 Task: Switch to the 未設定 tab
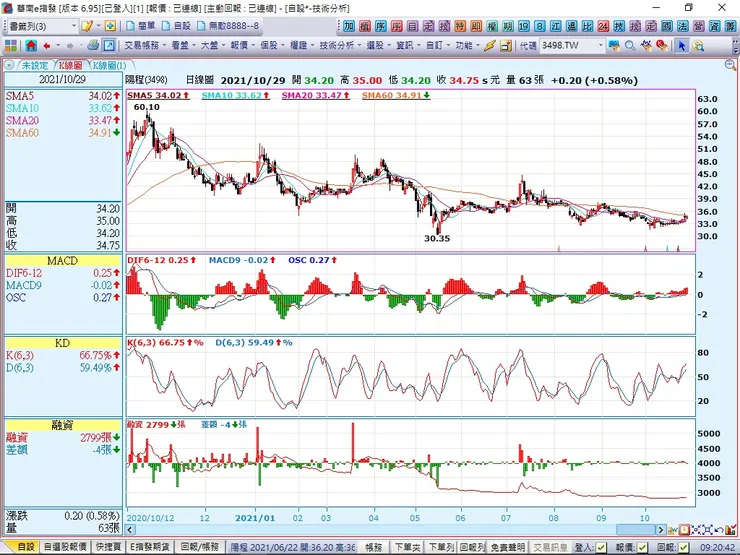click(x=35, y=65)
